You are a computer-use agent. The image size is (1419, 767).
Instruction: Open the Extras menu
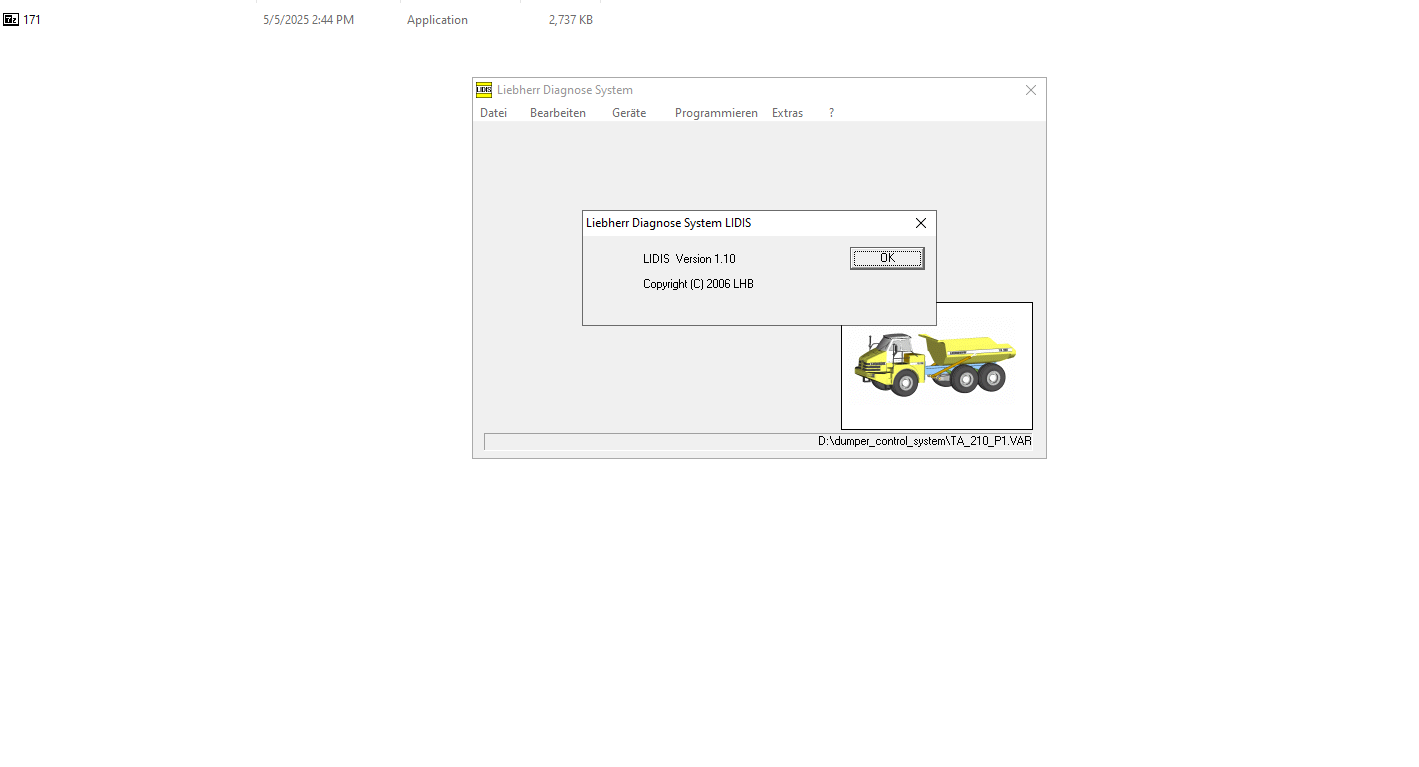point(787,113)
